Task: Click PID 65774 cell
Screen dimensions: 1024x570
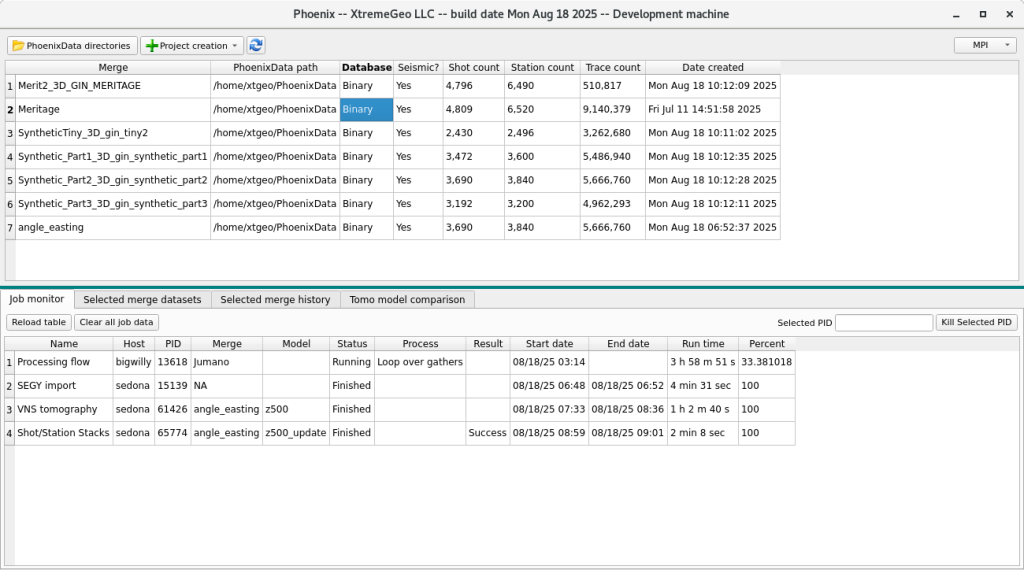Action: pyautogui.click(x=172, y=432)
